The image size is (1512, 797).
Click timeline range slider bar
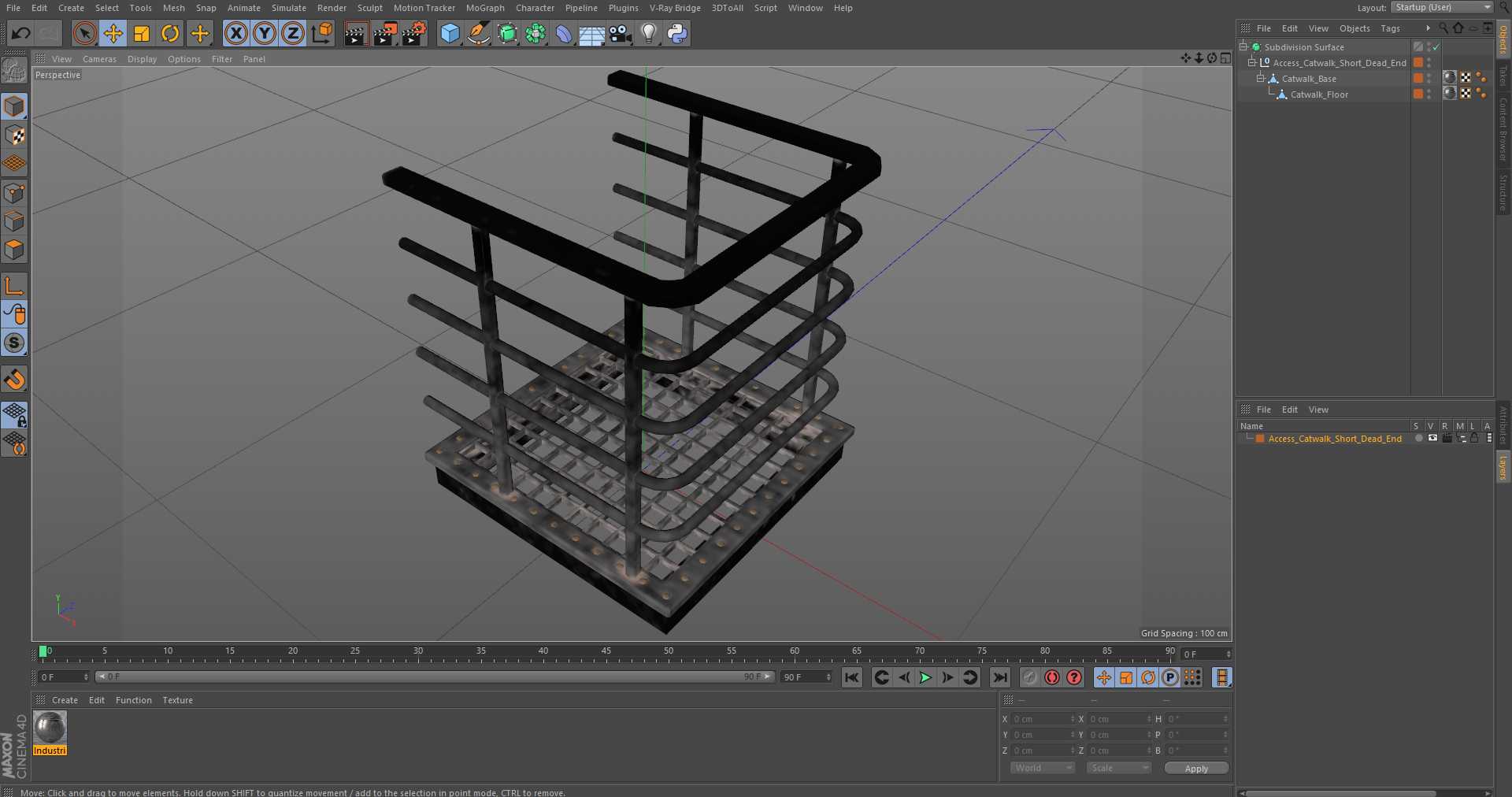tap(435, 677)
